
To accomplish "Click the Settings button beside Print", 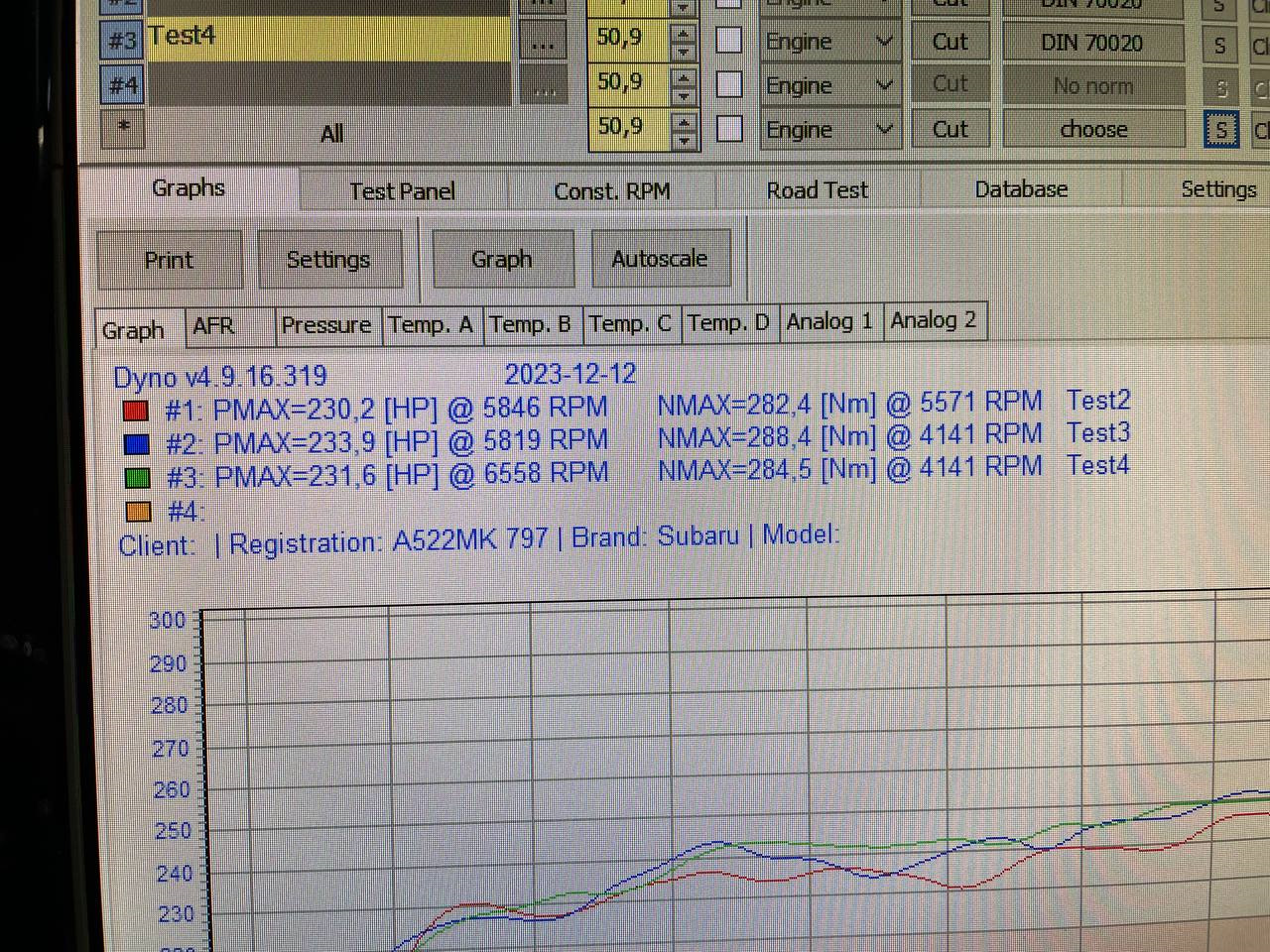I will coord(328,260).
